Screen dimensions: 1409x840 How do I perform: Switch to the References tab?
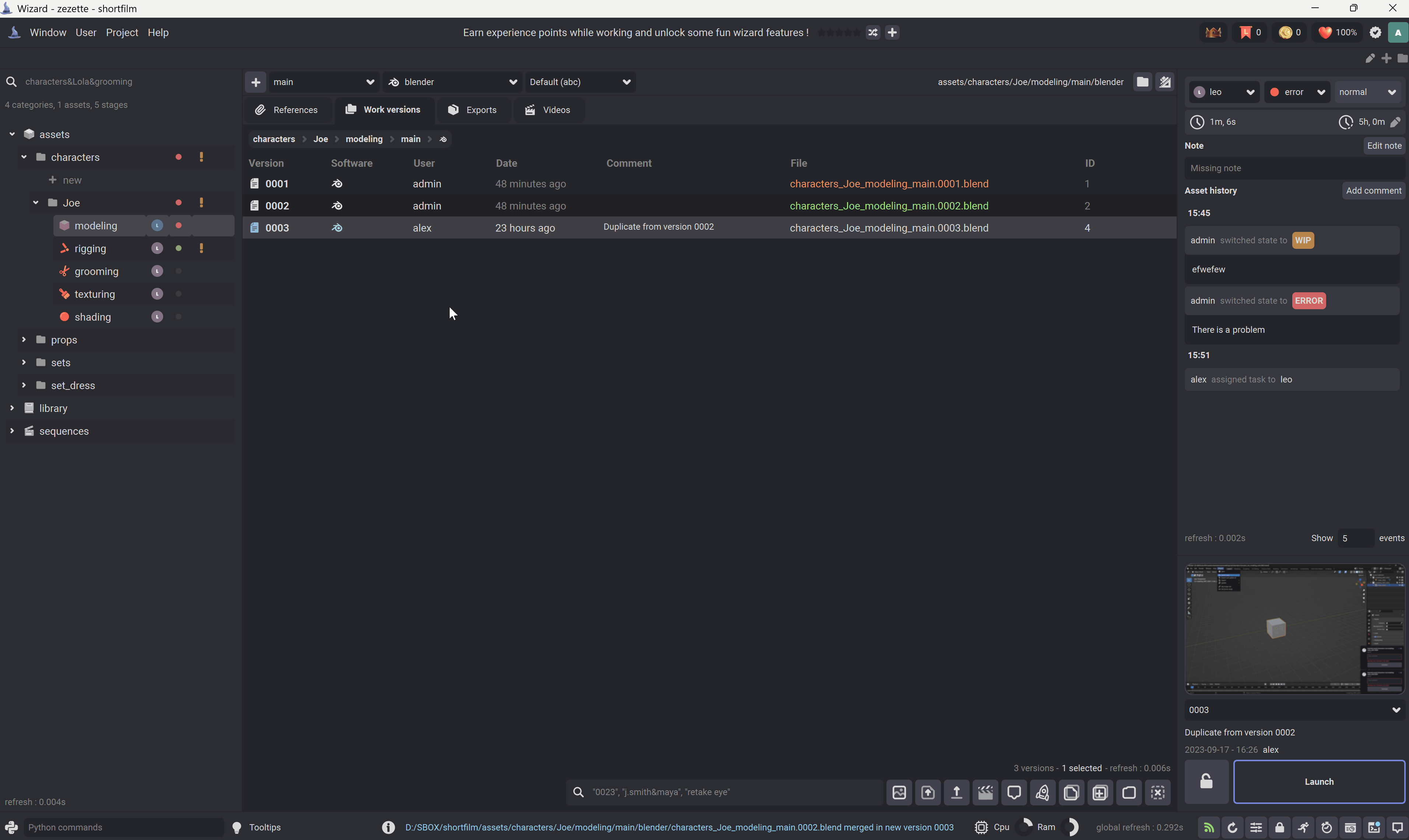coord(288,110)
